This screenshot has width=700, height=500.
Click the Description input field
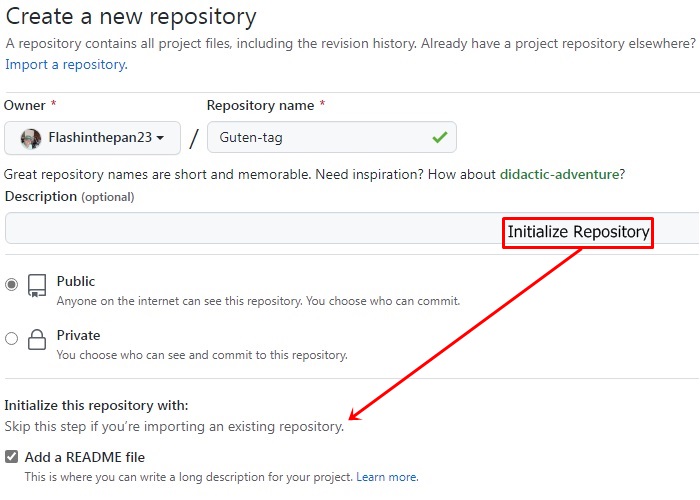353,228
